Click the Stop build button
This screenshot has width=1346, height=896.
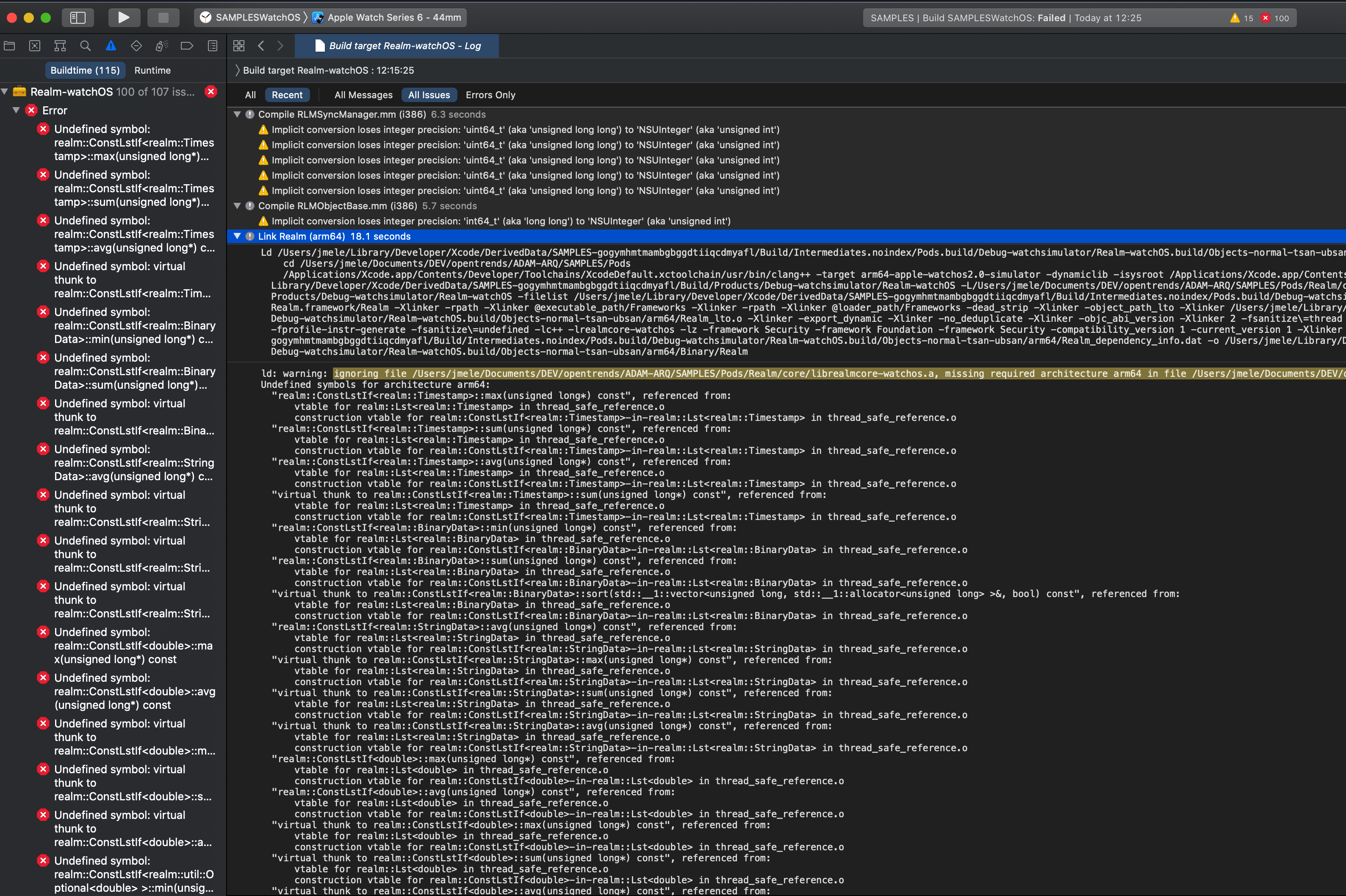click(163, 18)
